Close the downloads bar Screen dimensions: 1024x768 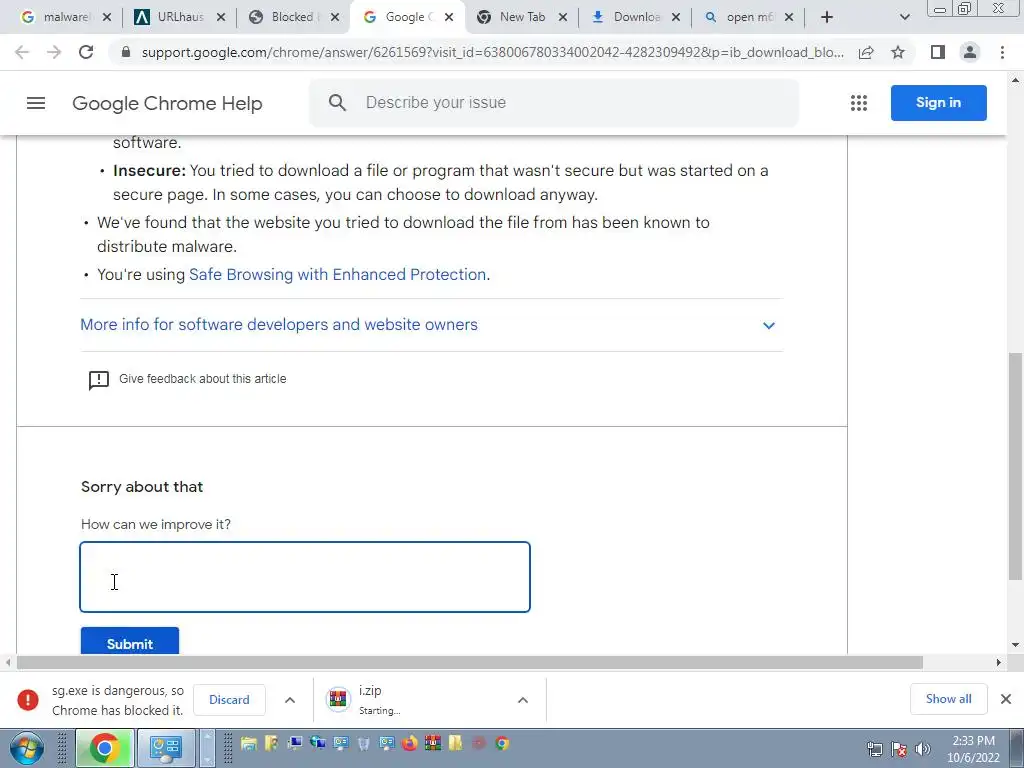[1006, 699]
